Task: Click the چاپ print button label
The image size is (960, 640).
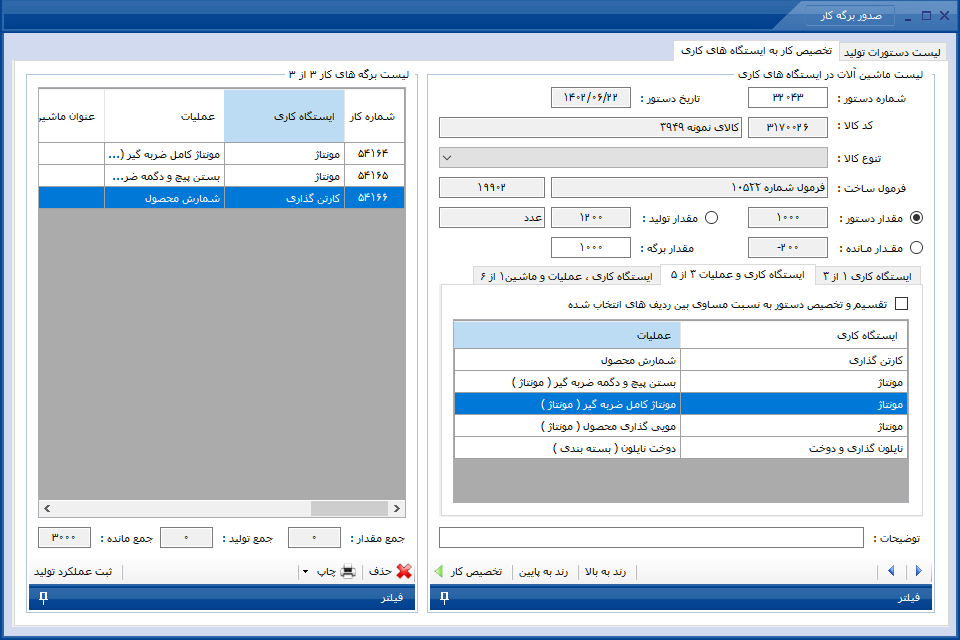Action: pyautogui.click(x=326, y=571)
